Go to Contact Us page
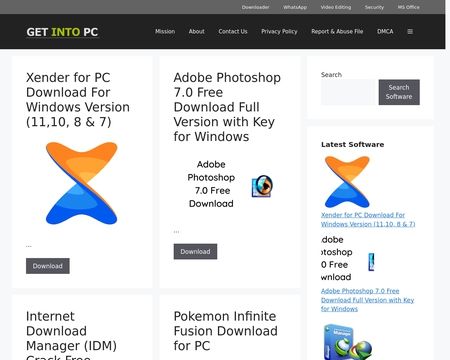The image size is (450, 360). tap(233, 31)
